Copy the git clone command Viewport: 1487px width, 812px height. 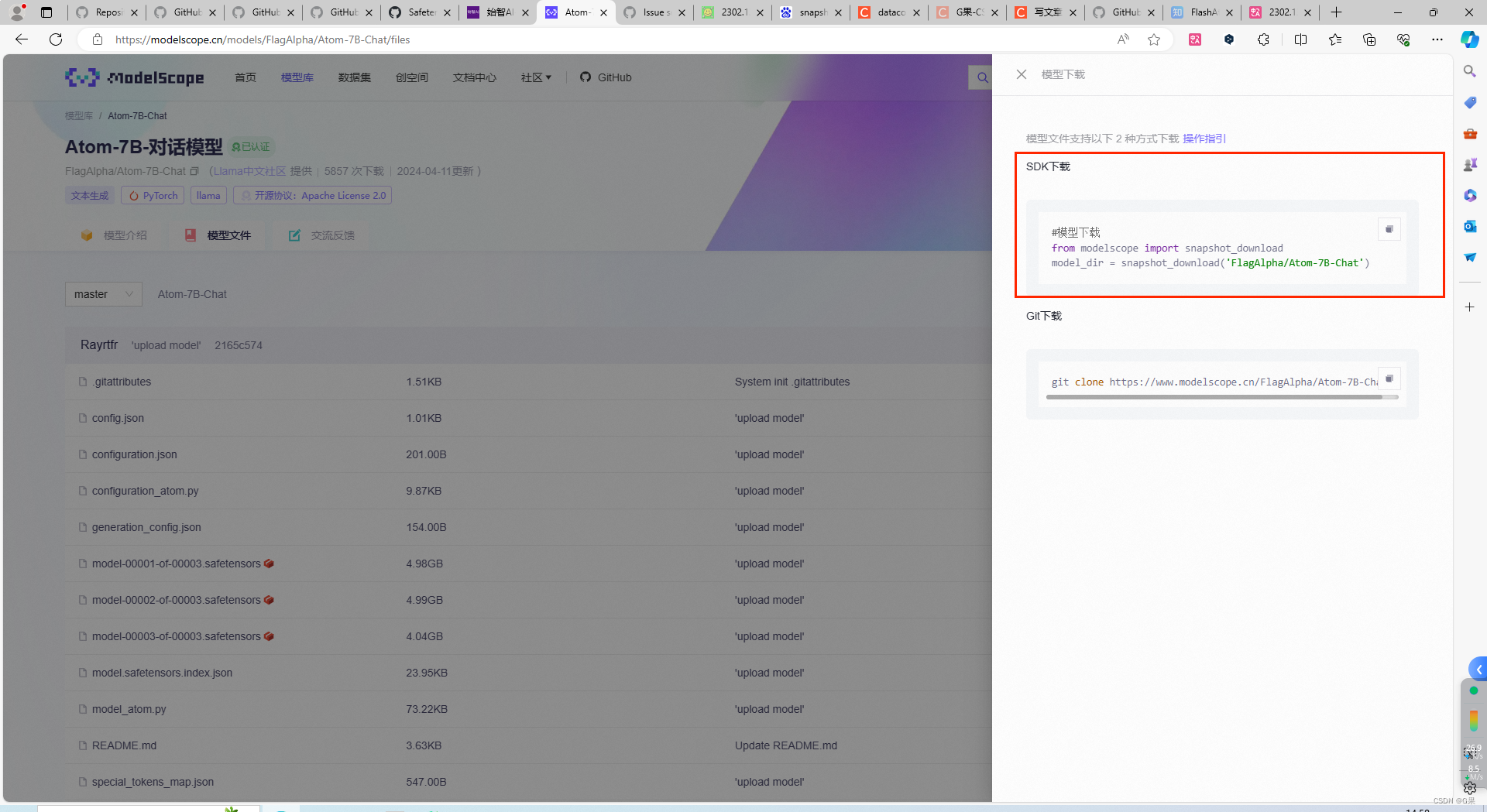[x=1389, y=379]
